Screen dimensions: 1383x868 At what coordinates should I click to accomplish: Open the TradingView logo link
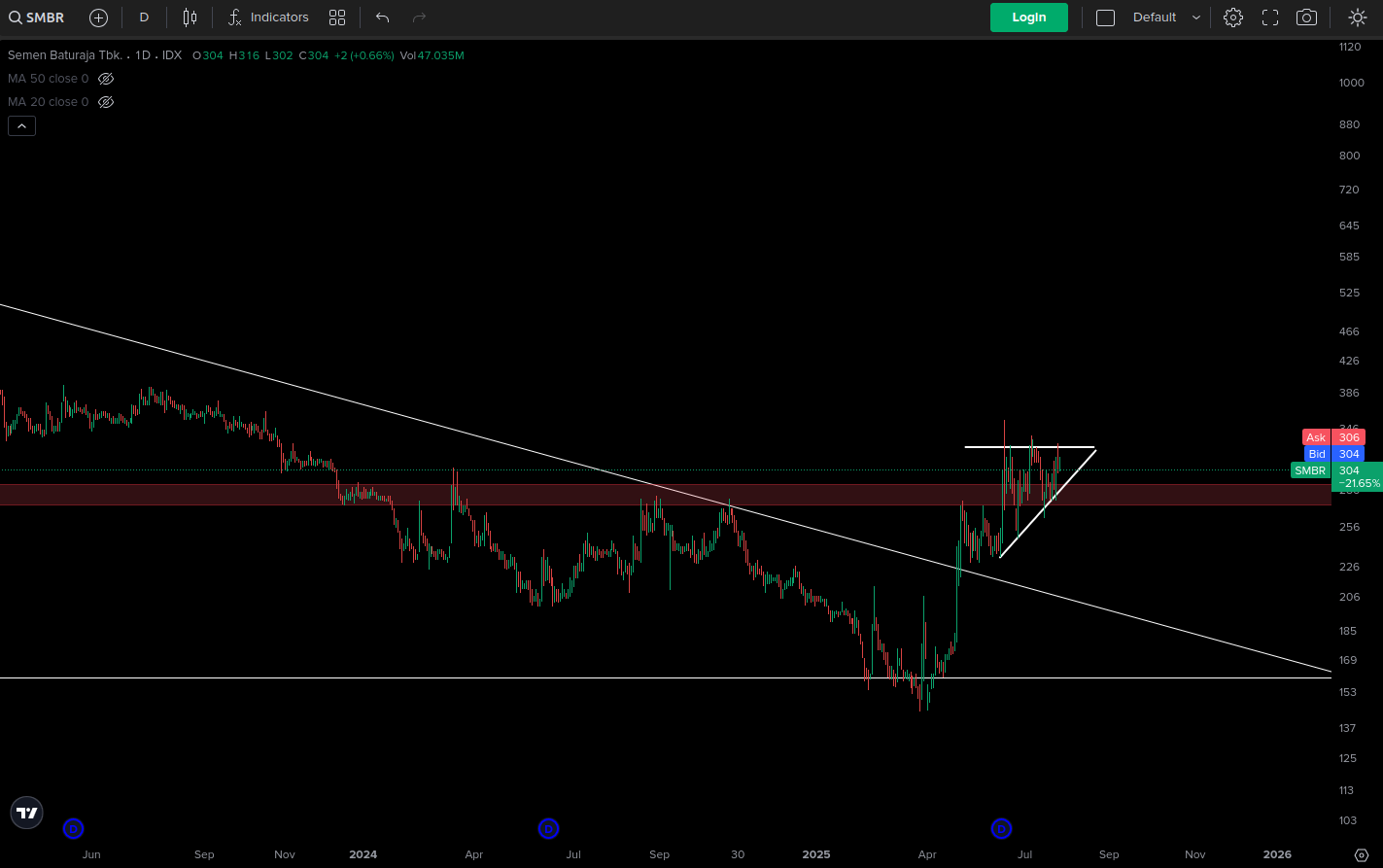point(27,814)
